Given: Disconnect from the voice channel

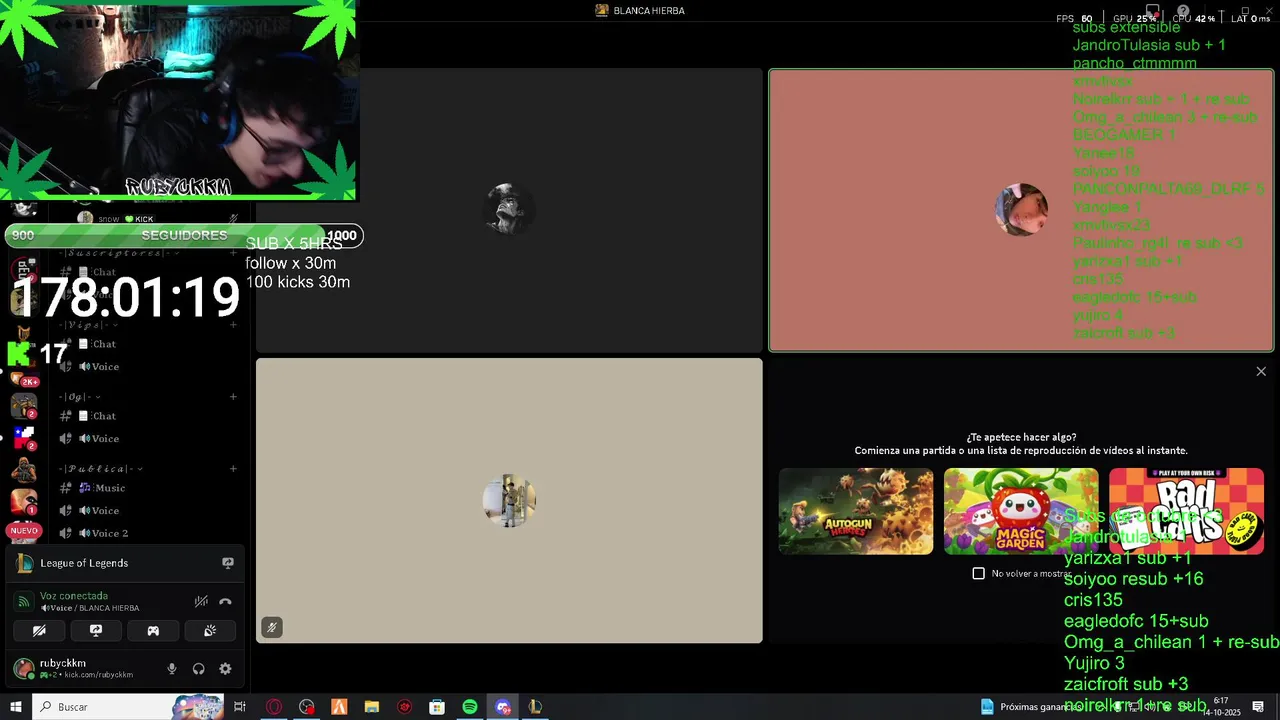Looking at the screenshot, I should (x=225, y=601).
